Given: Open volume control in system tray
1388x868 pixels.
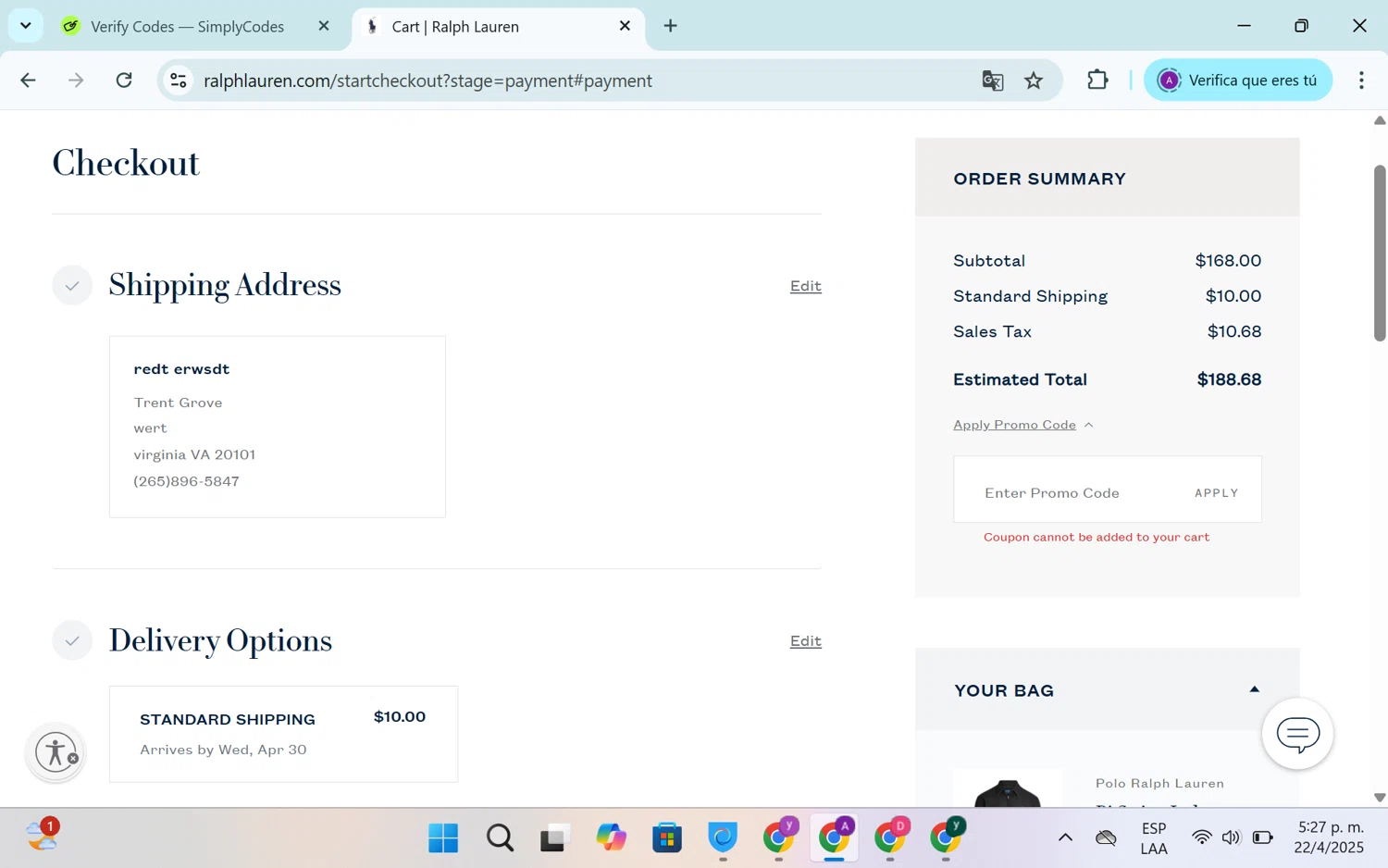Looking at the screenshot, I should point(1231,837).
